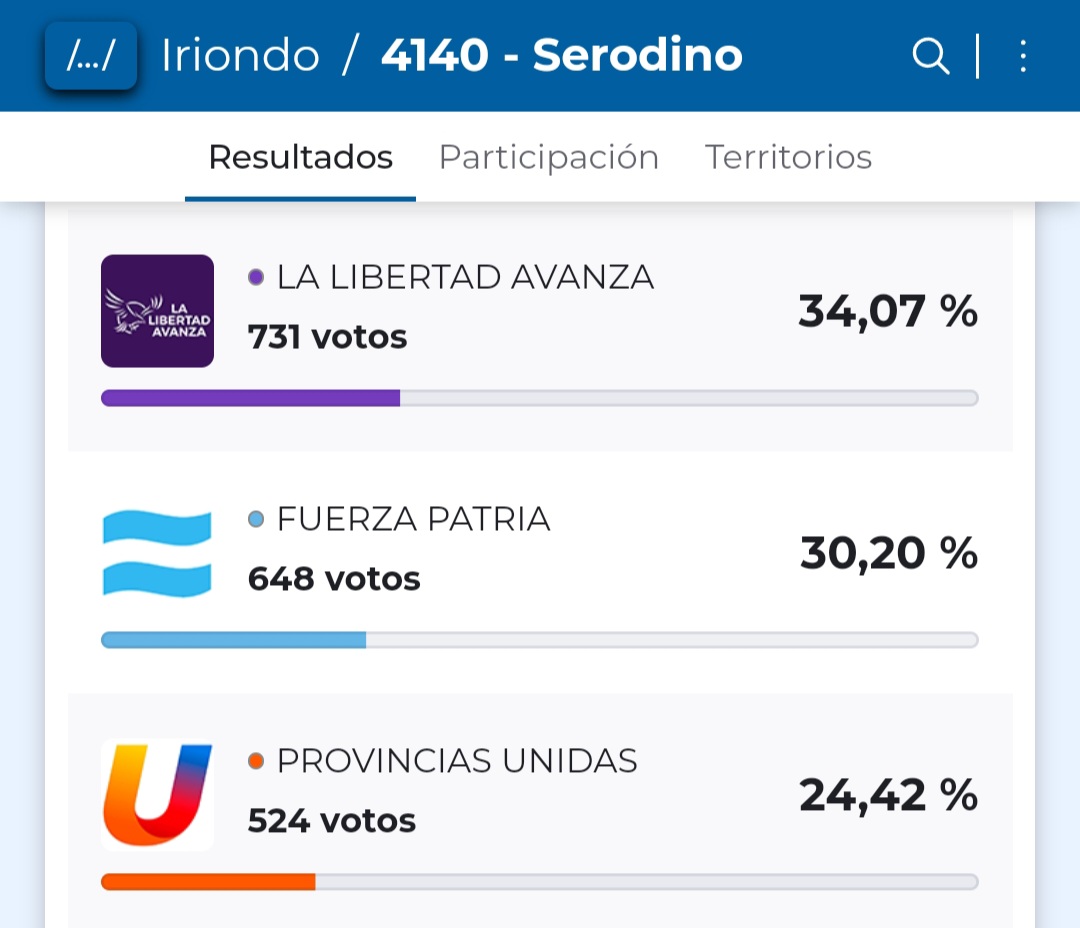Open the search magnifier icon
Viewport: 1080px width, 928px height.
click(930, 56)
